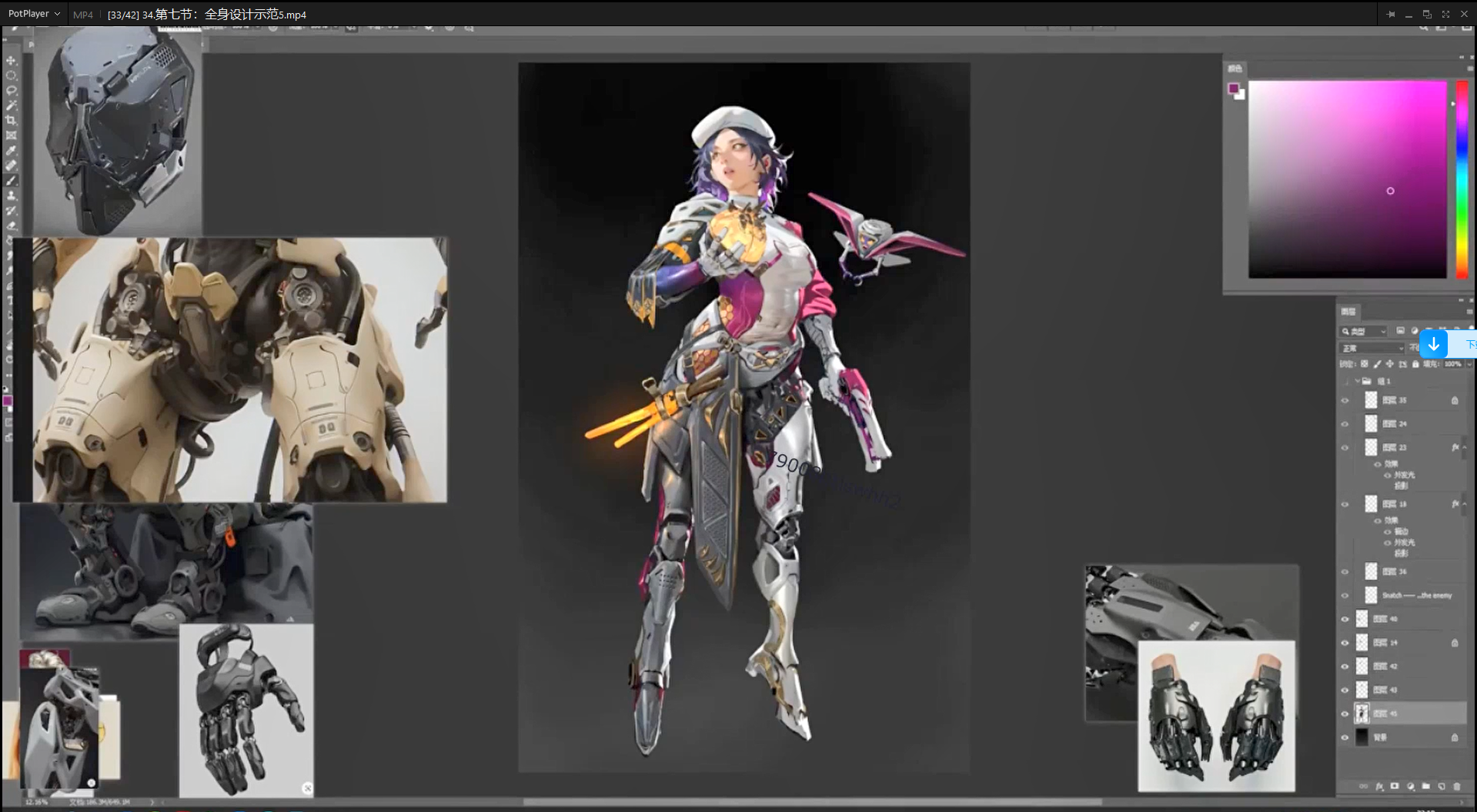Toggle visibility of 图层 23
The image size is (1477, 812).
click(1345, 447)
